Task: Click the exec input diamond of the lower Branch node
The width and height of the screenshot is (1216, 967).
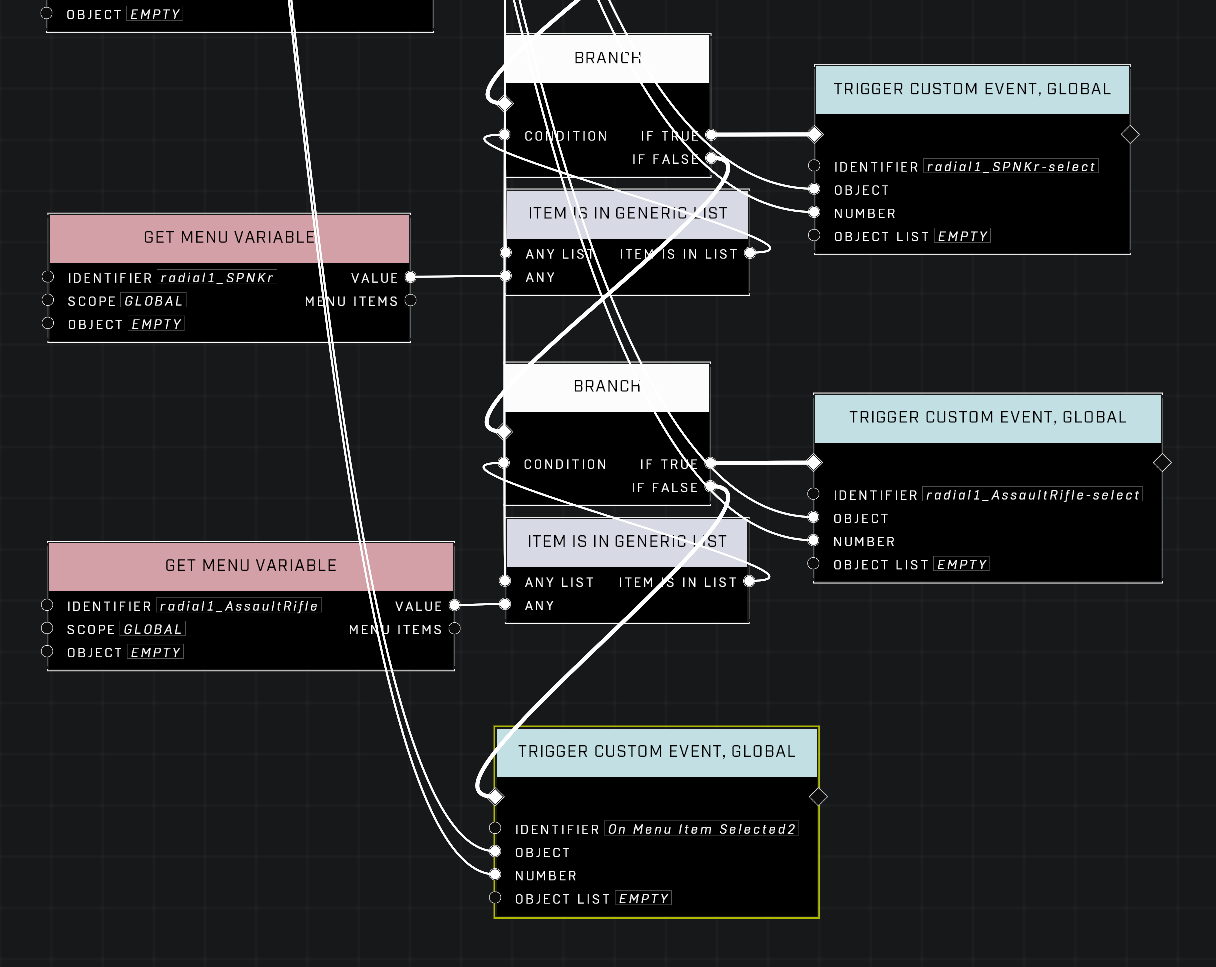Action: click(x=505, y=431)
